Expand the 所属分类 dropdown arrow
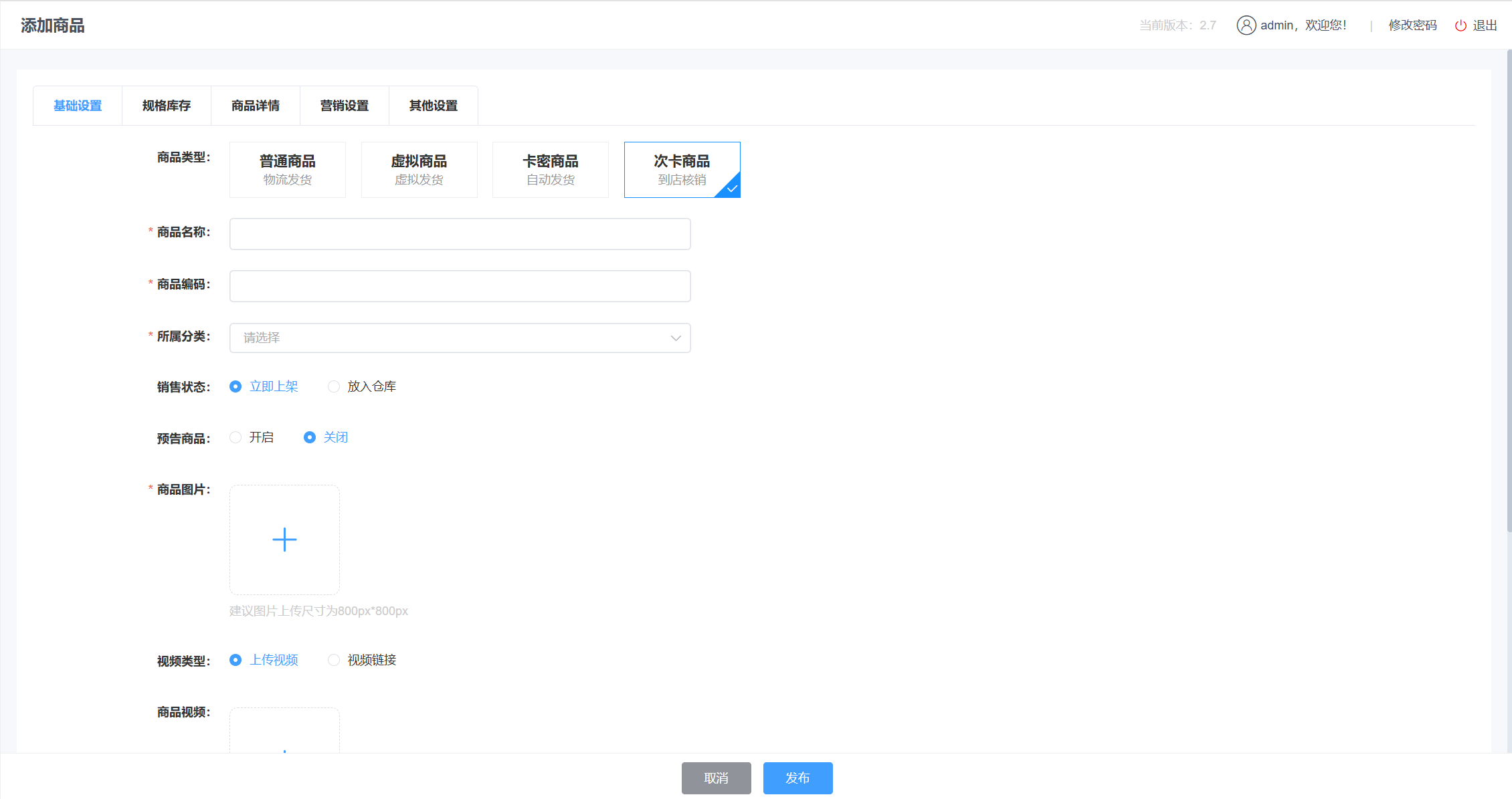 click(676, 338)
